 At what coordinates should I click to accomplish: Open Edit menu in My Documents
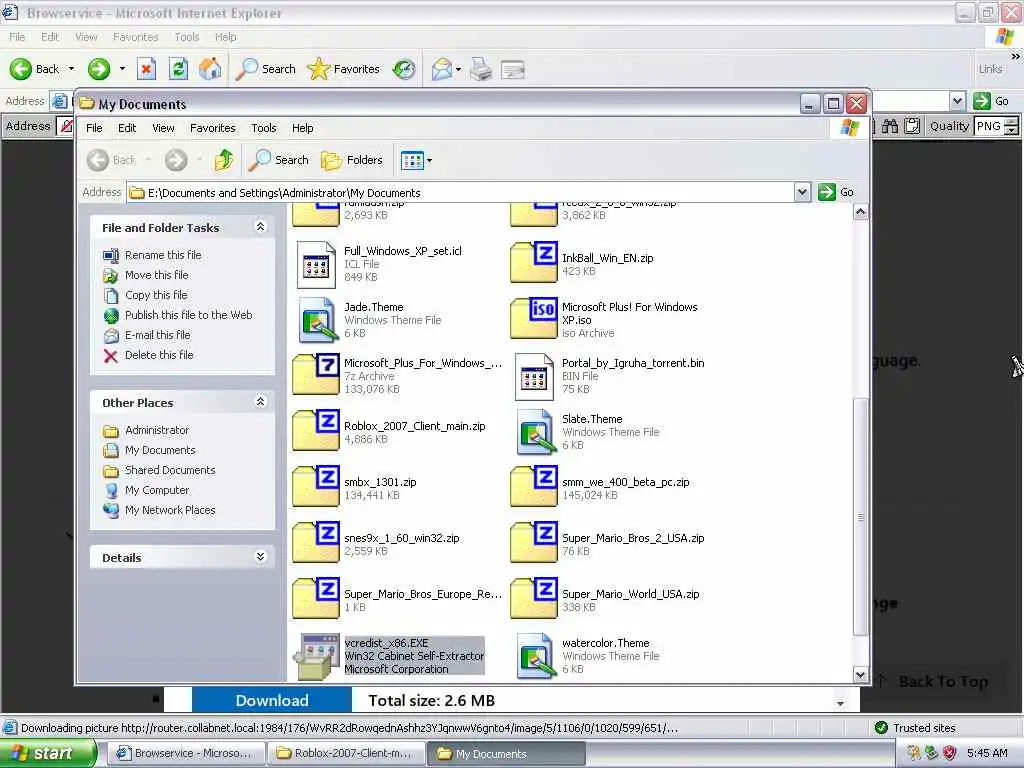coord(127,128)
